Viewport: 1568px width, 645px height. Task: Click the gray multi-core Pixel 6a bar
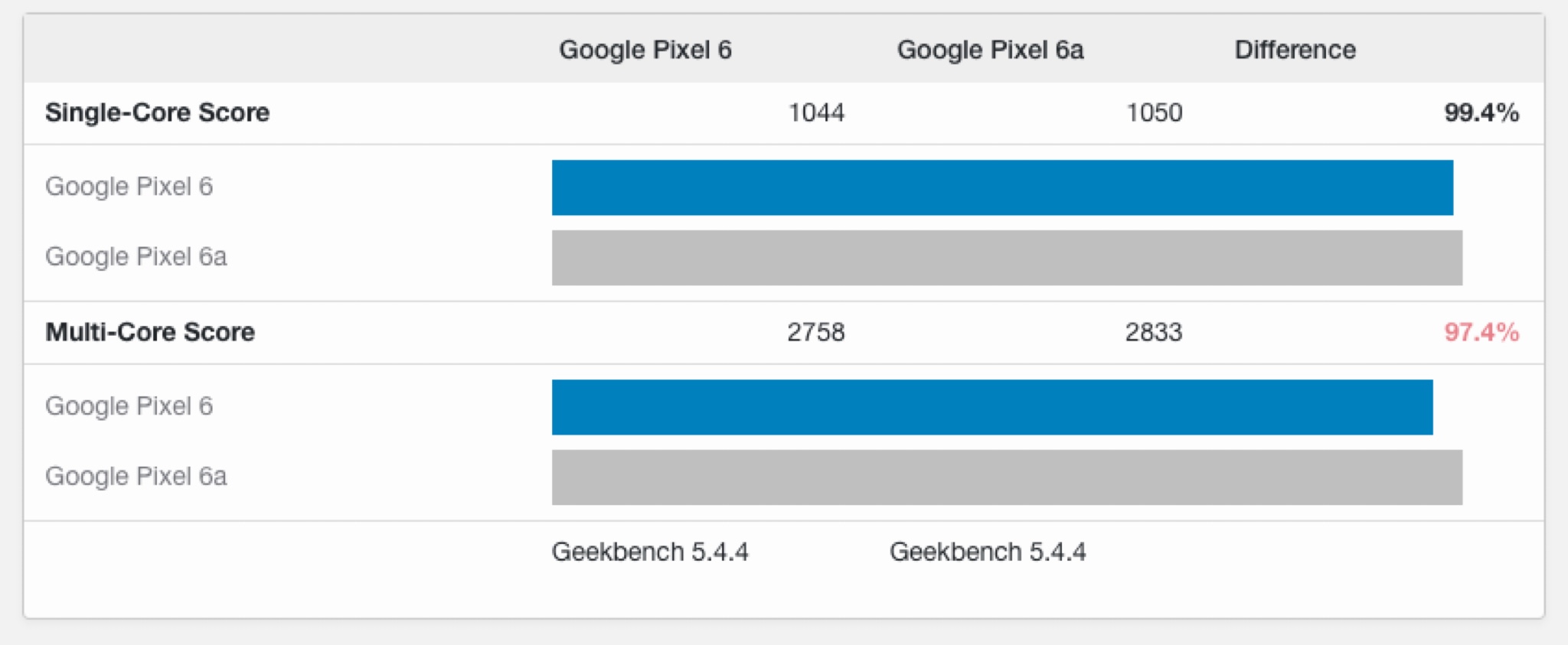pyautogui.click(x=1007, y=477)
